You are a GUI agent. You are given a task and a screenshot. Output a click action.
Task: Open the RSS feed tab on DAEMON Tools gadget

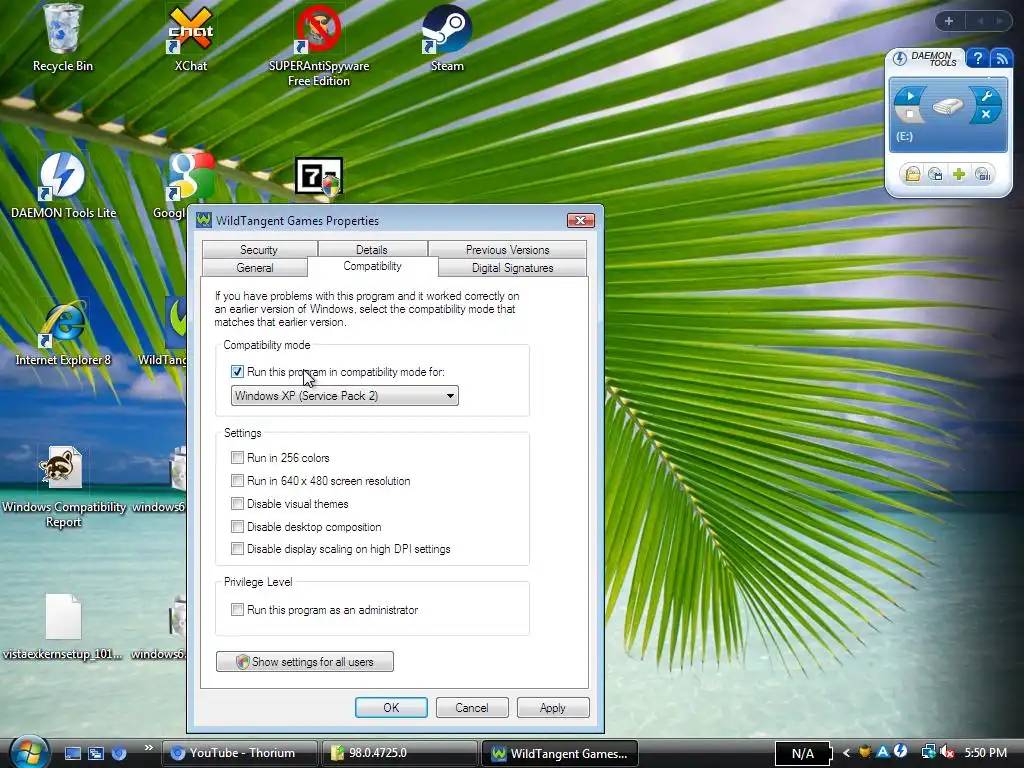1000,58
